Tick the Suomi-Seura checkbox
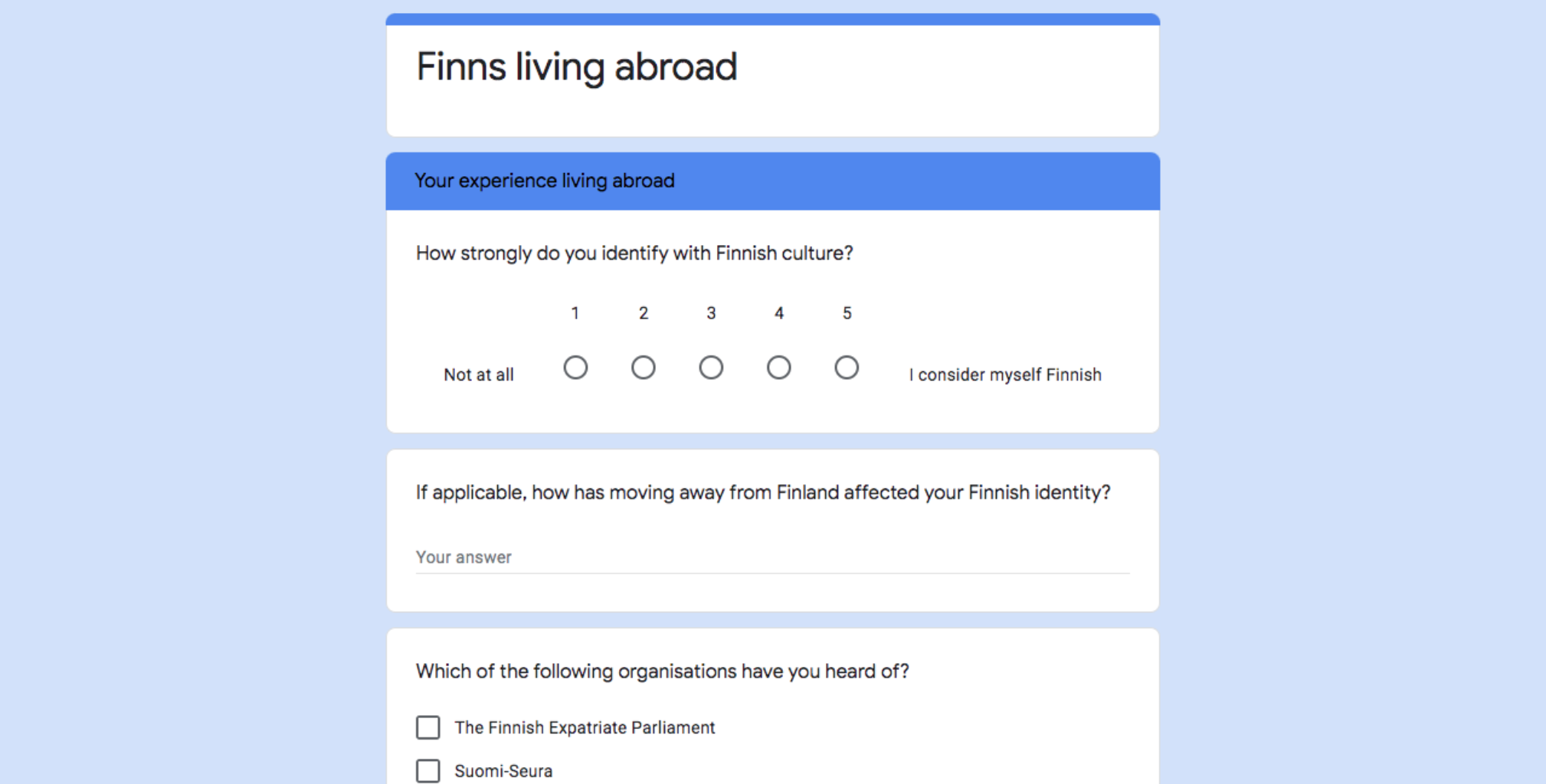The image size is (1546, 784). pos(428,770)
